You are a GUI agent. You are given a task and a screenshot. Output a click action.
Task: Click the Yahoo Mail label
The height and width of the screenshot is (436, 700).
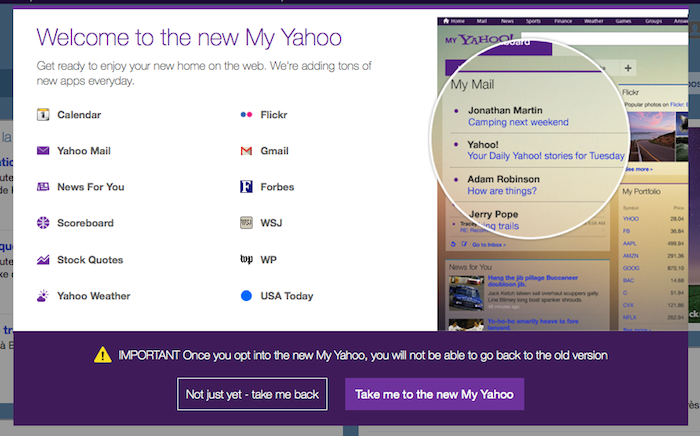coord(84,151)
